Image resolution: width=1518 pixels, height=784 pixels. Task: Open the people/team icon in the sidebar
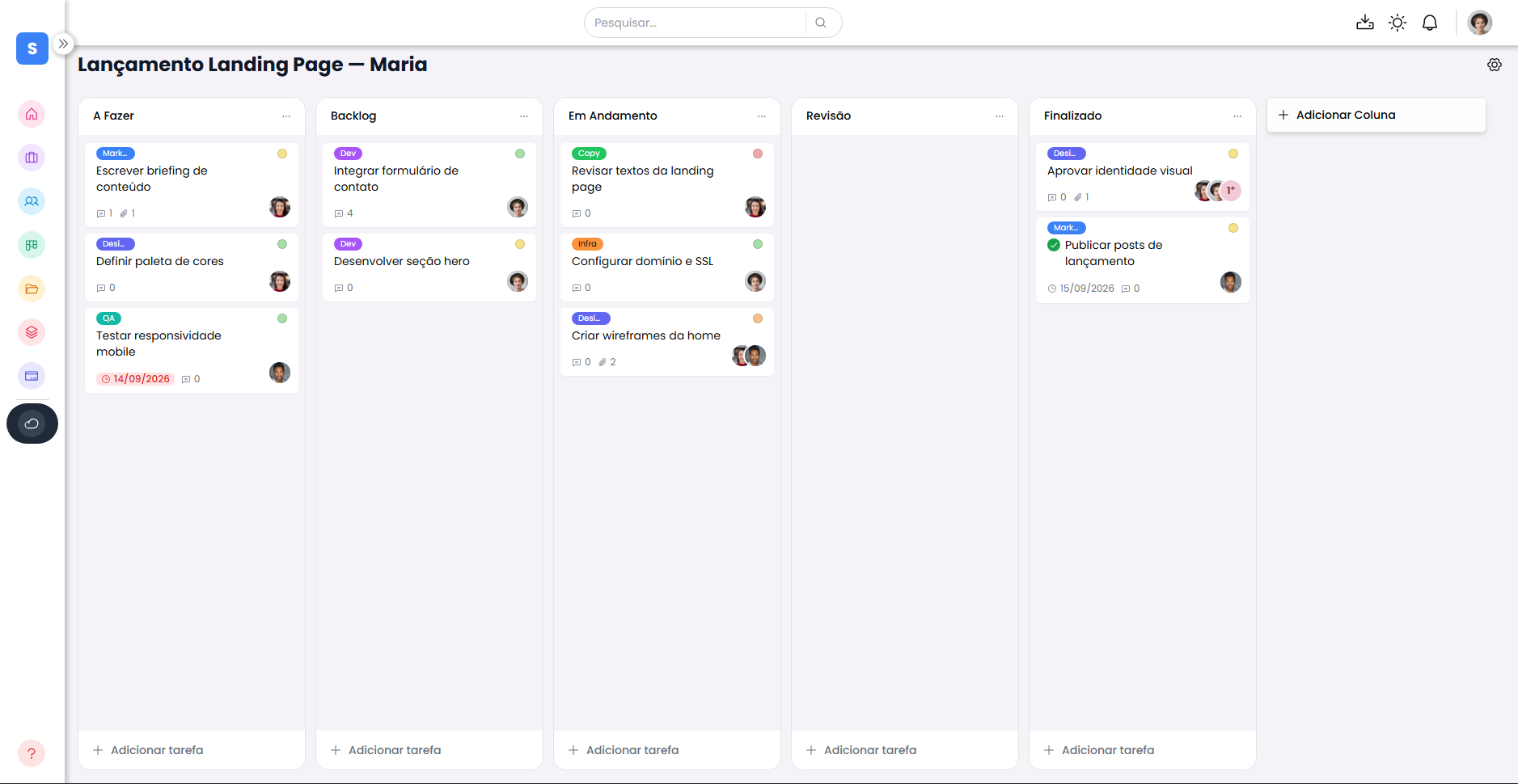click(x=32, y=201)
